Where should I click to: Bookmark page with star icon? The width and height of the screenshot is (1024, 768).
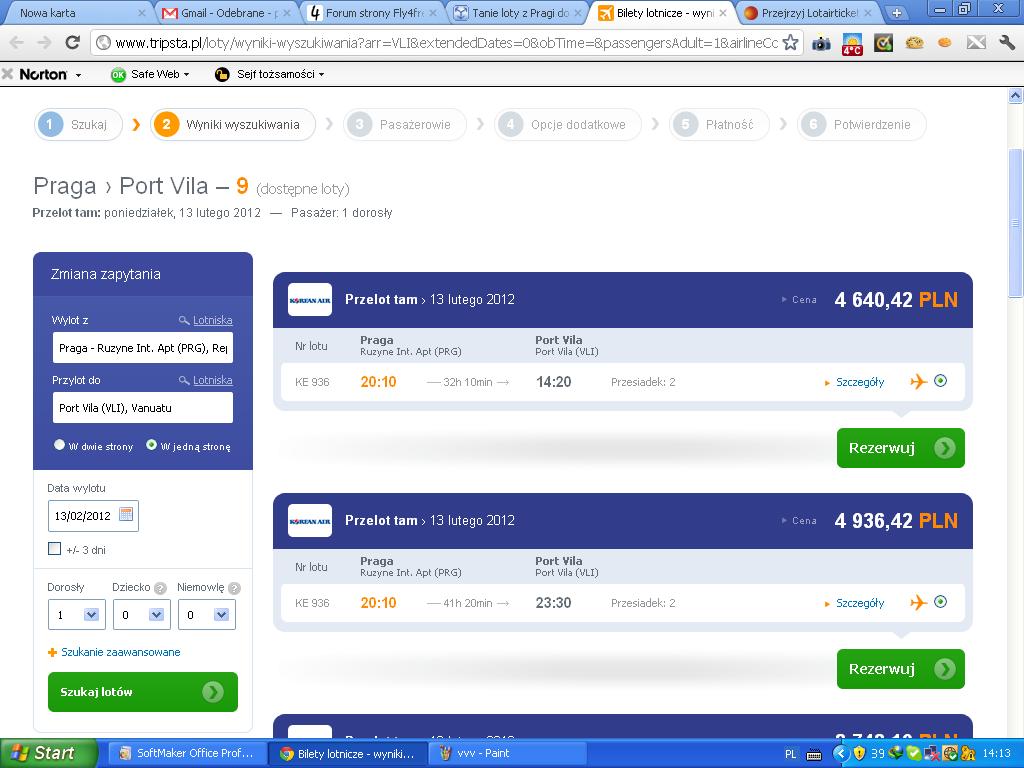click(790, 43)
